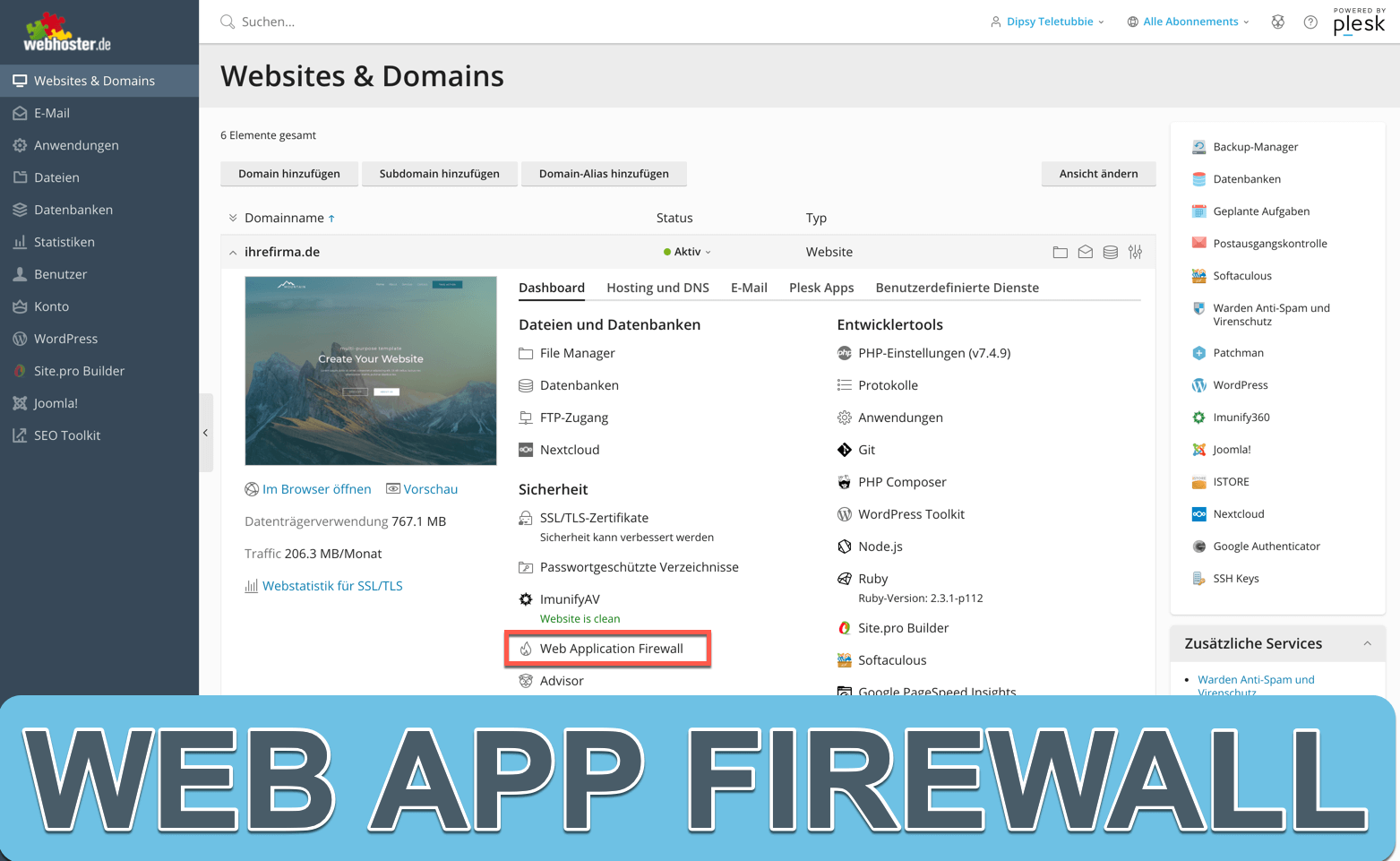Open Dipsy Teletubbie user menu
This screenshot has width=1400, height=861.
point(1047,22)
